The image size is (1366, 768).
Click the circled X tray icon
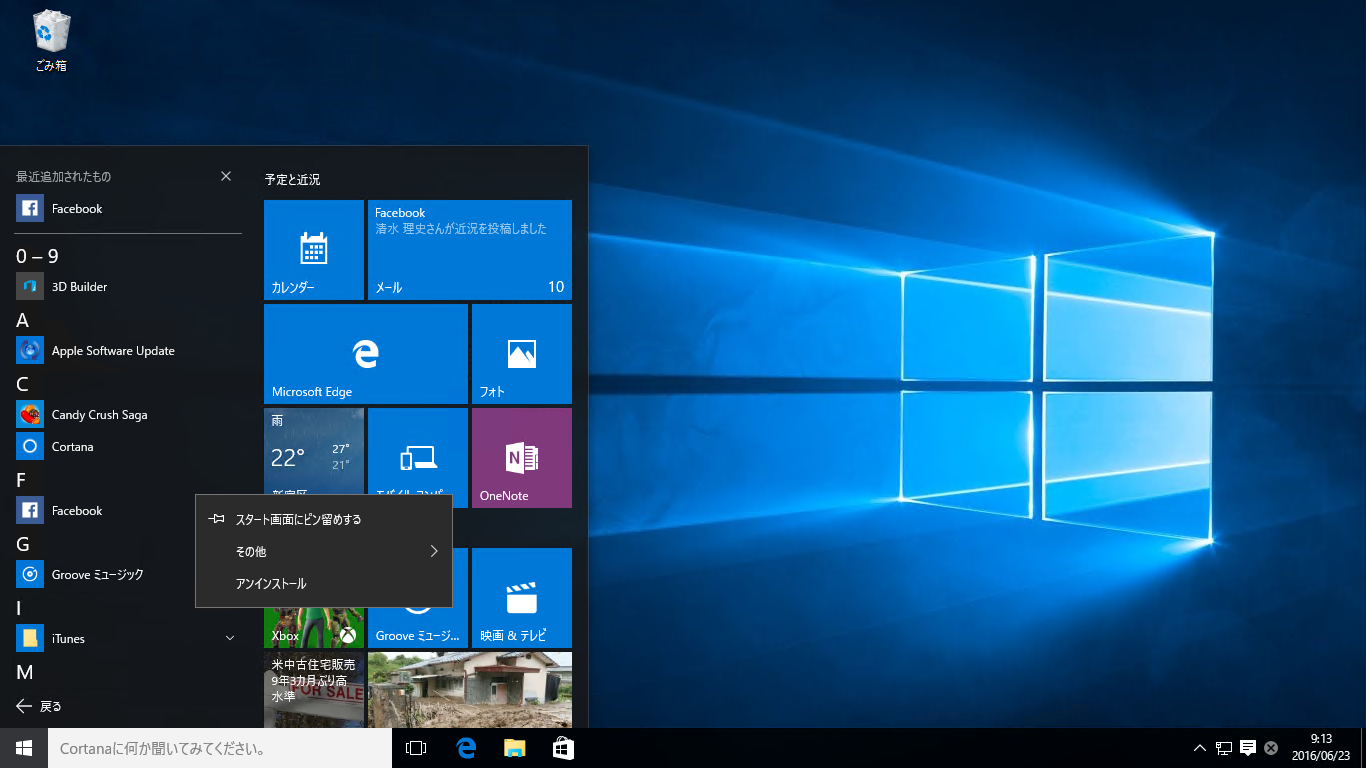click(x=1271, y=748)
